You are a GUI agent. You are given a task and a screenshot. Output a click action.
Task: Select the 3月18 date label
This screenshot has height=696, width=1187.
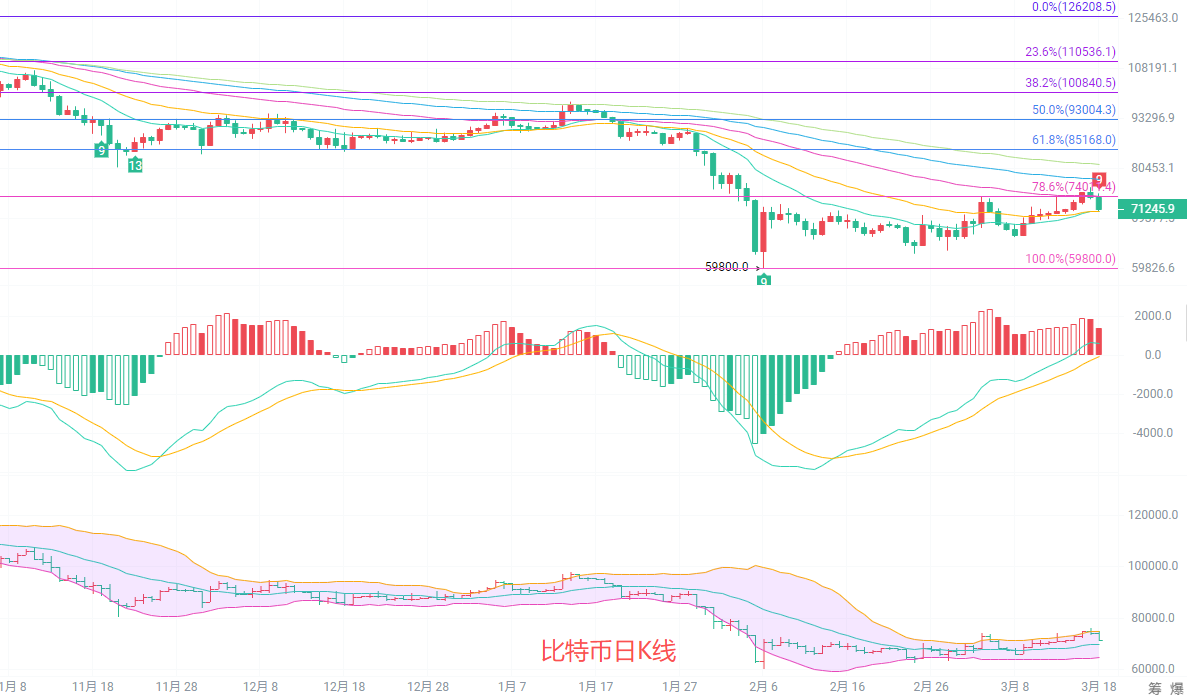1100,686
